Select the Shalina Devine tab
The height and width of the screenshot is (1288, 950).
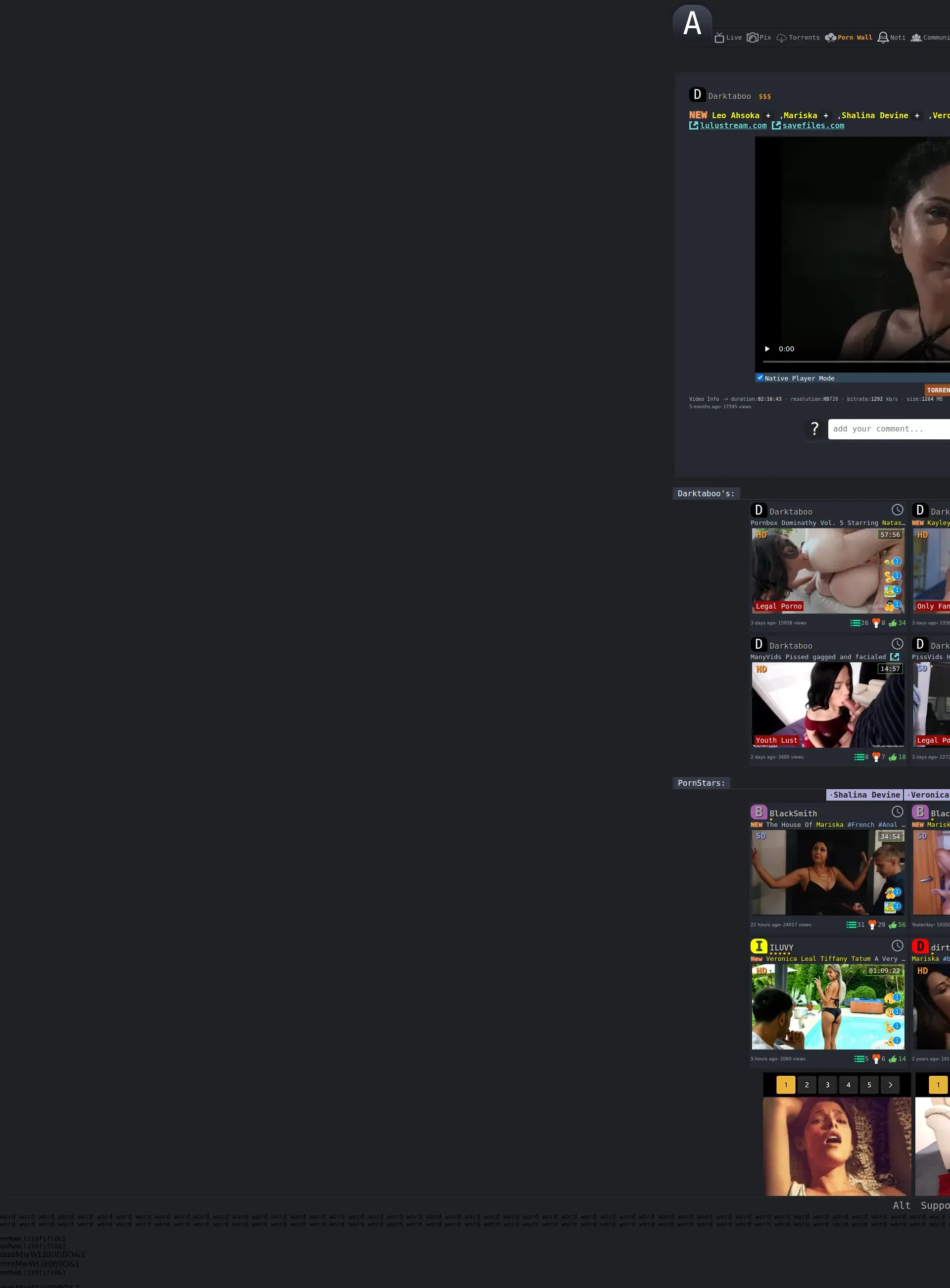[865, 795]
